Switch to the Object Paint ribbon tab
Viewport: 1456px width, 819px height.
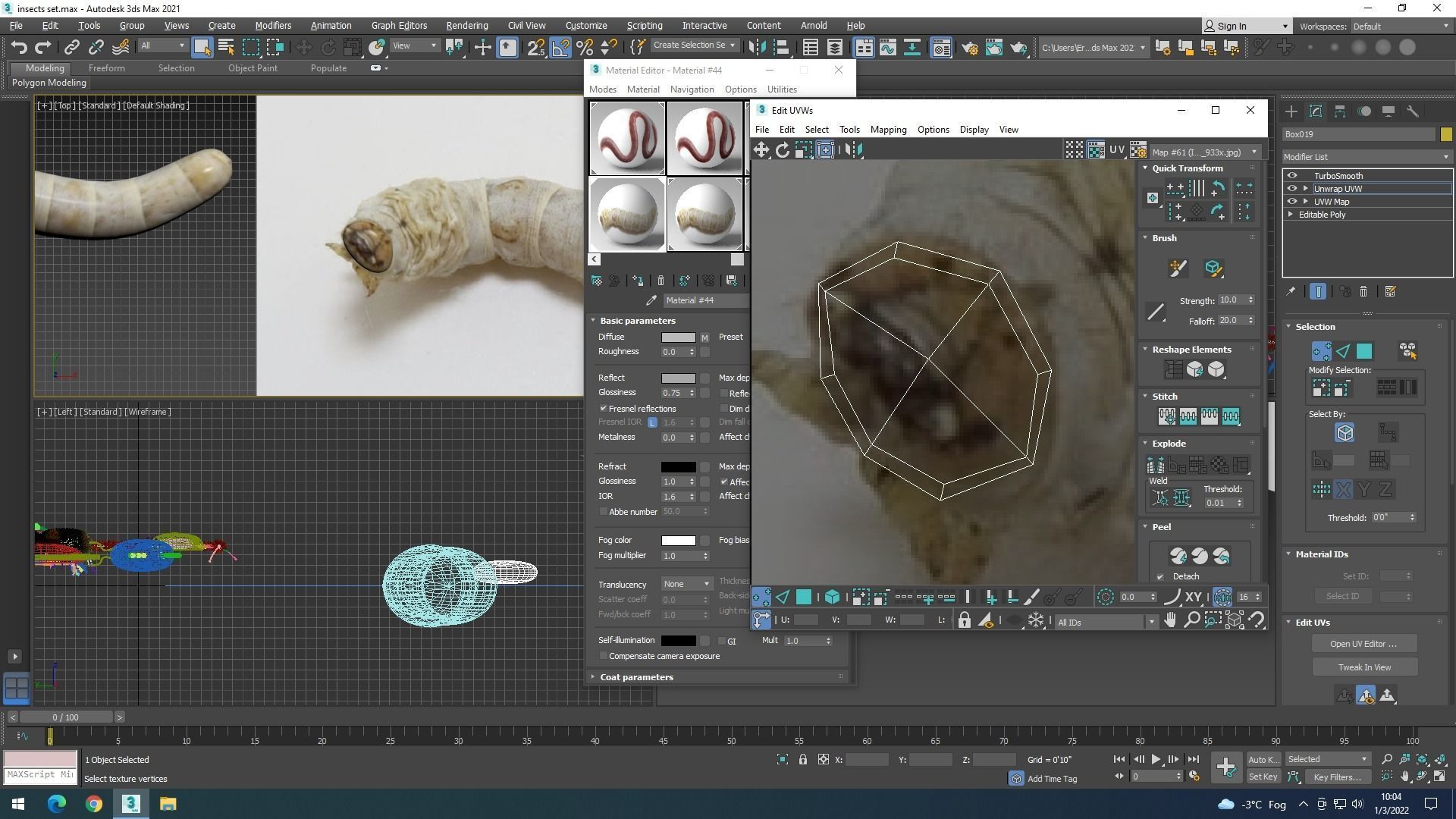(253, 68)
